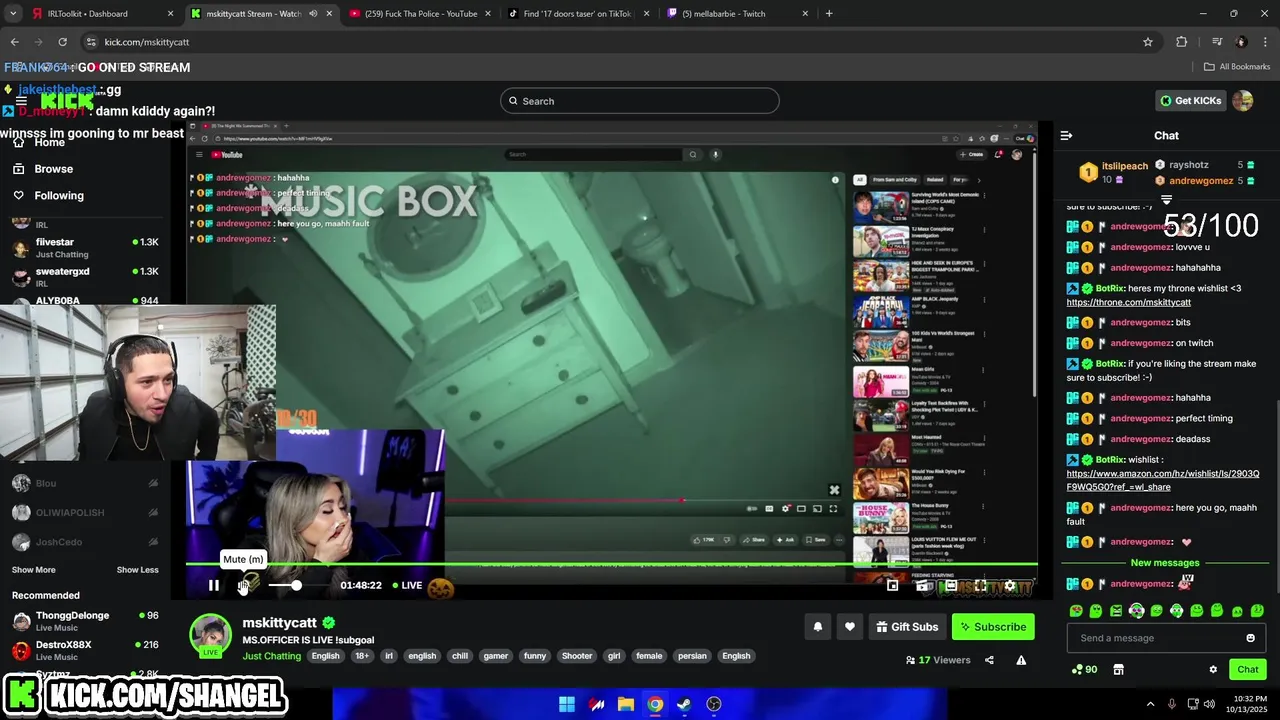Click Show More in sidebar
Viewport: 1280px width, 720px height.
(x=33, y=570)
